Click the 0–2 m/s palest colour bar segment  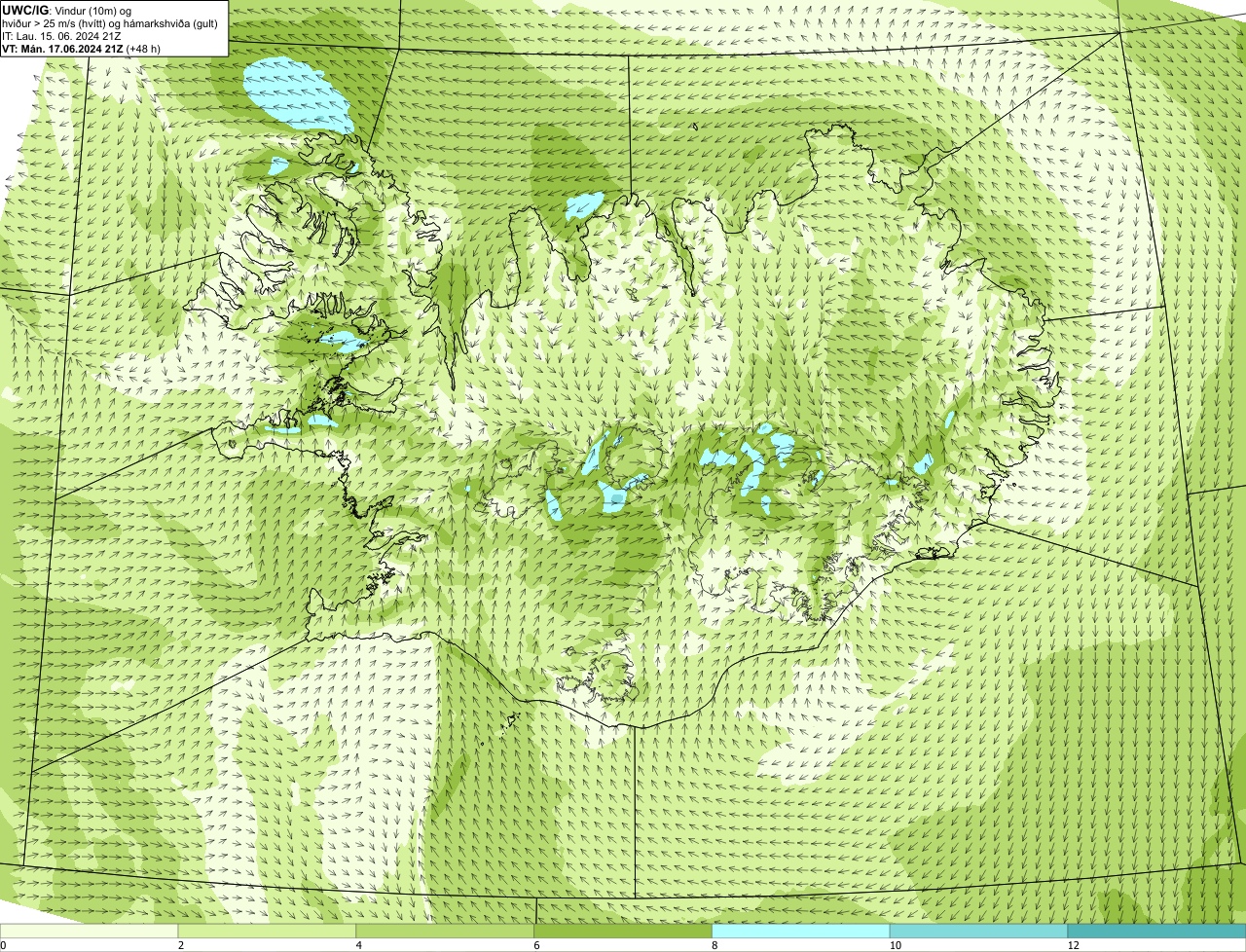[90, 932]
